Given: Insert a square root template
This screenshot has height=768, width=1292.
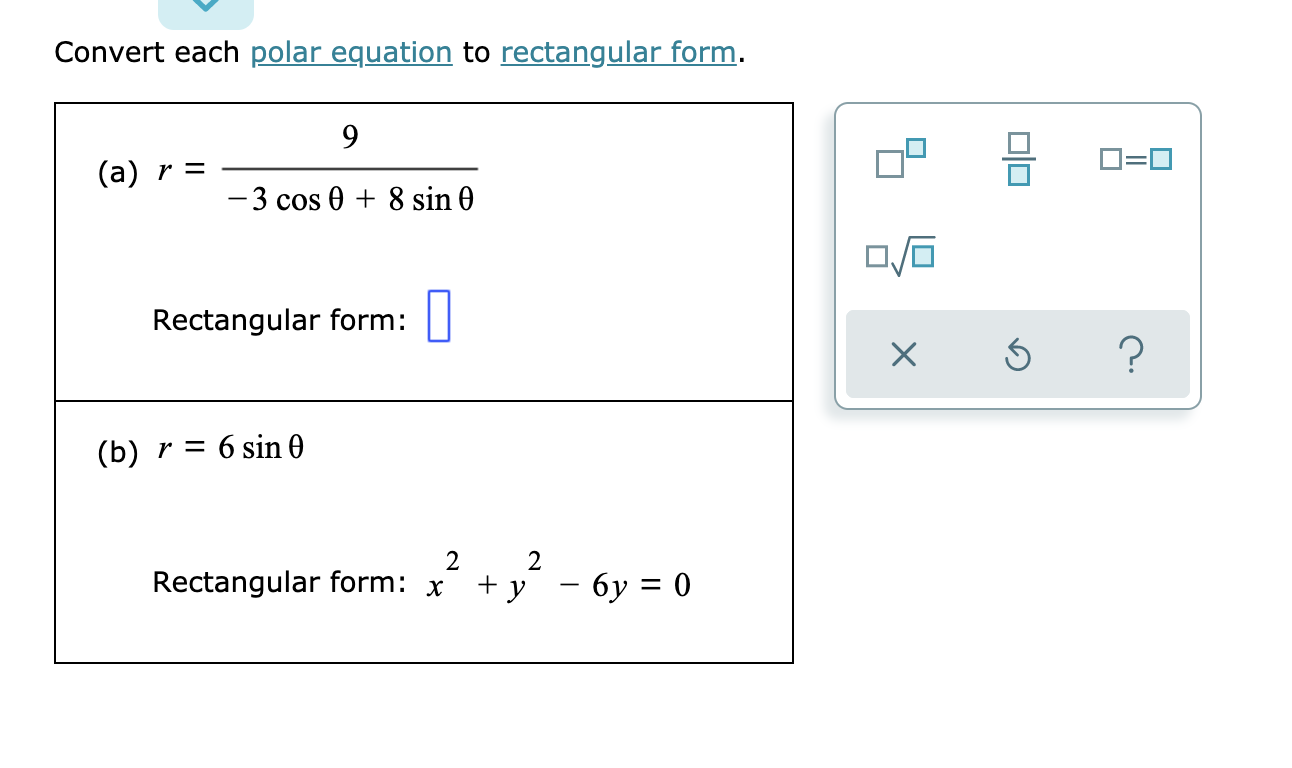Looking at the screenshot, I should click(898, 253).
